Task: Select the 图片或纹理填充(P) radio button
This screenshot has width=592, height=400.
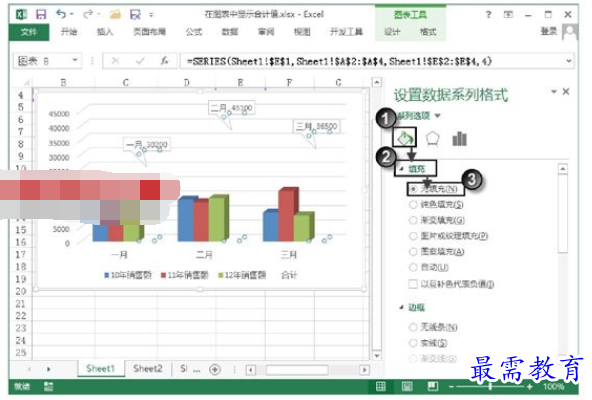Action: pos(413,236)
